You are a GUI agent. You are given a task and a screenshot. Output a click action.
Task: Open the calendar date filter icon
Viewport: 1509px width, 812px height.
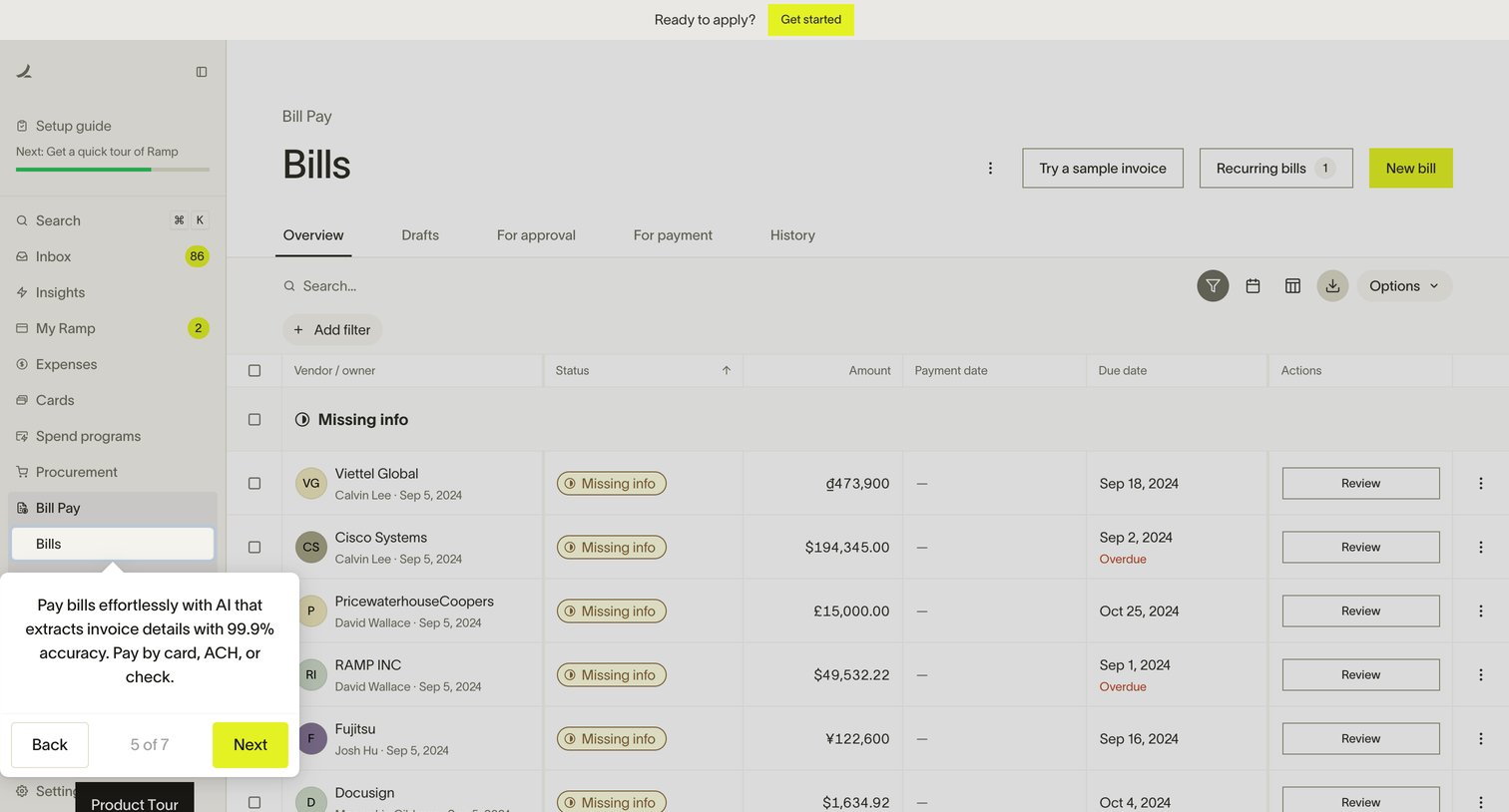(x=1253, y=286)
